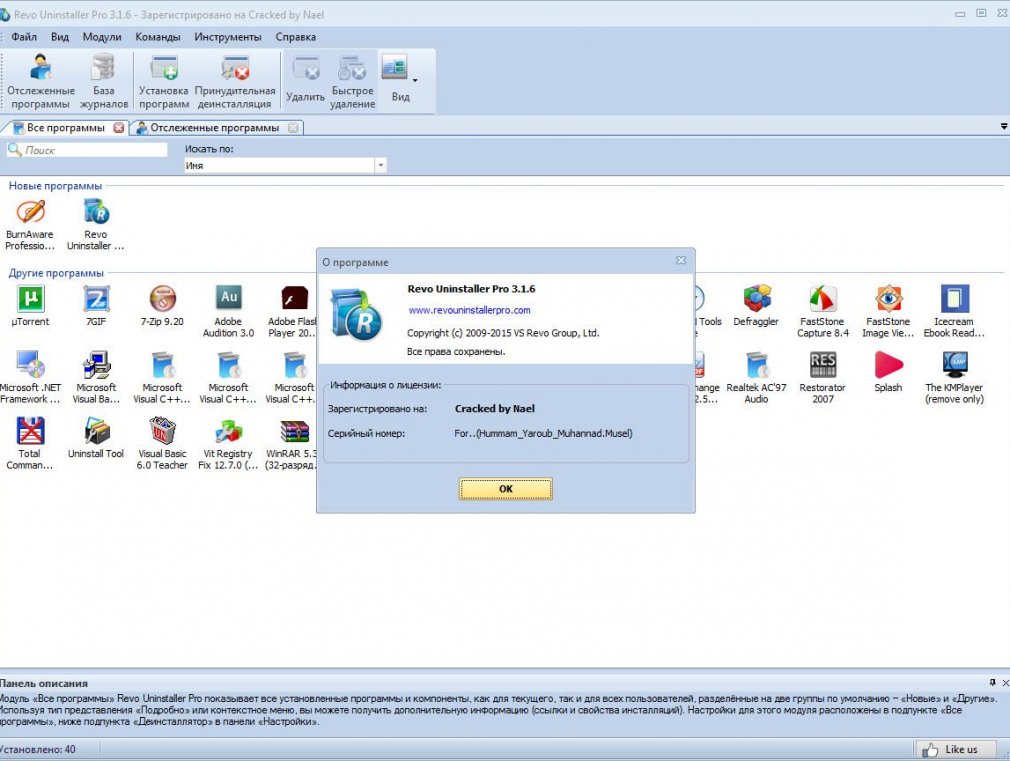Click the Установлено: 40 status text

37,749
